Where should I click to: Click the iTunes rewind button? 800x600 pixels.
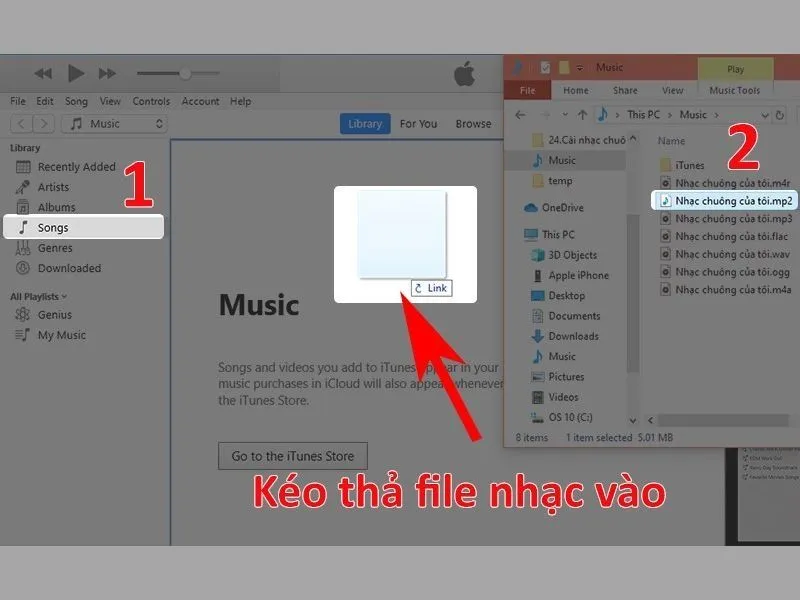[43, 73]
